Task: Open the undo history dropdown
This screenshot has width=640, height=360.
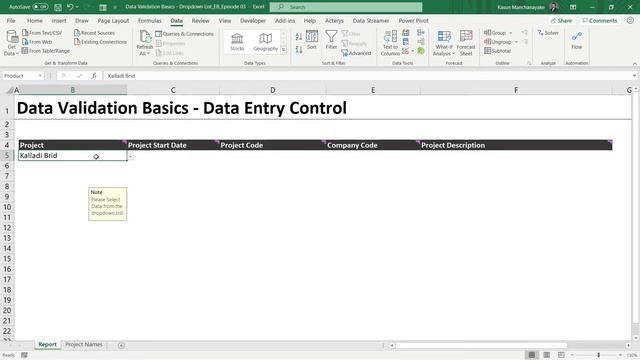Action: pos(77,7)
